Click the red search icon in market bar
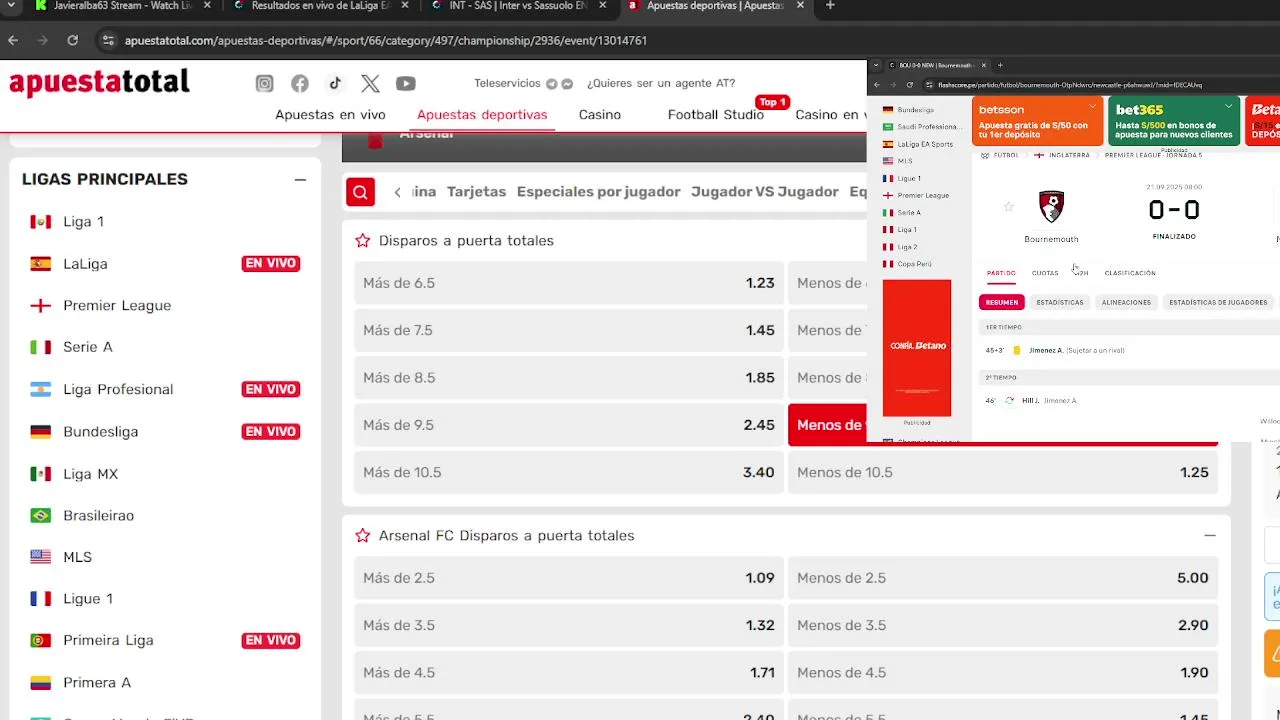The image size is (1280, 720). click(x=360, y=192)
